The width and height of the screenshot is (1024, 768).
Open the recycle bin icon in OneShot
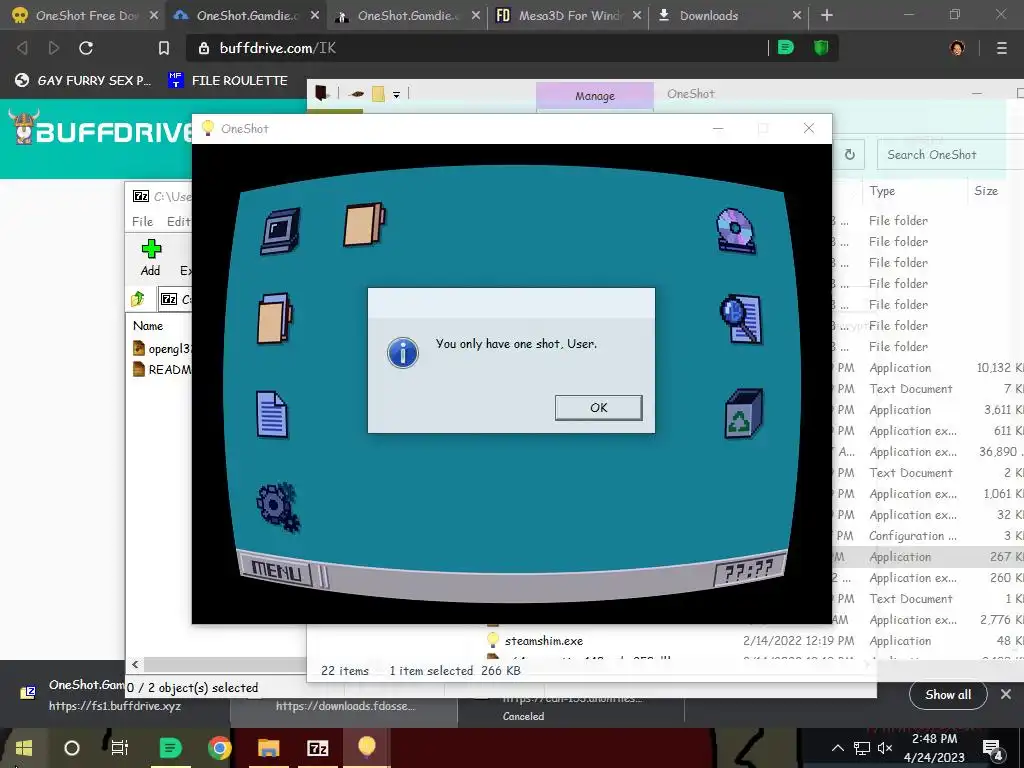pyautogui.click(x=743, y=413)
